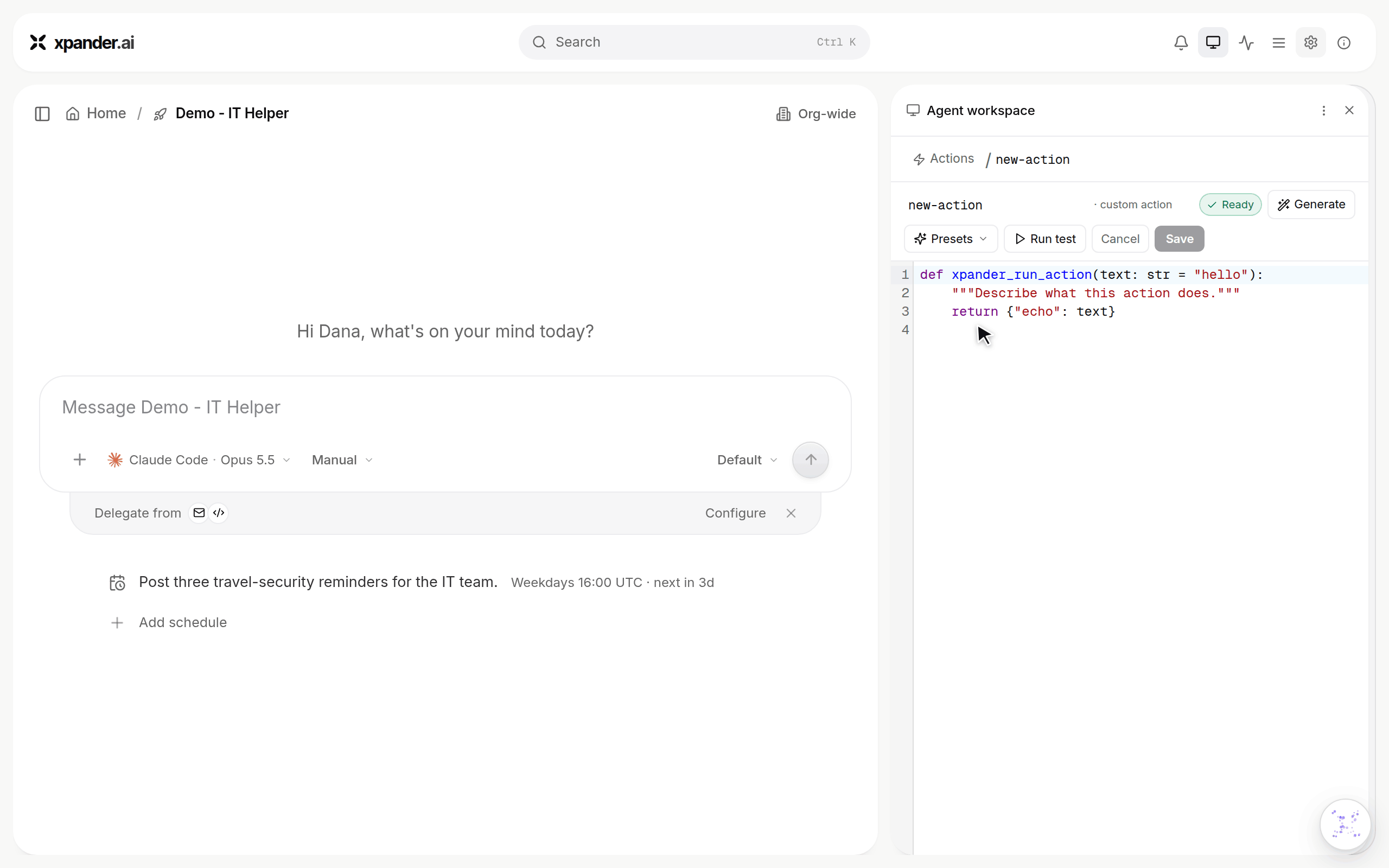The image size is (1389, 868).
Task: Open the Manual mode dropdown
Action: (x=342, y=460)
